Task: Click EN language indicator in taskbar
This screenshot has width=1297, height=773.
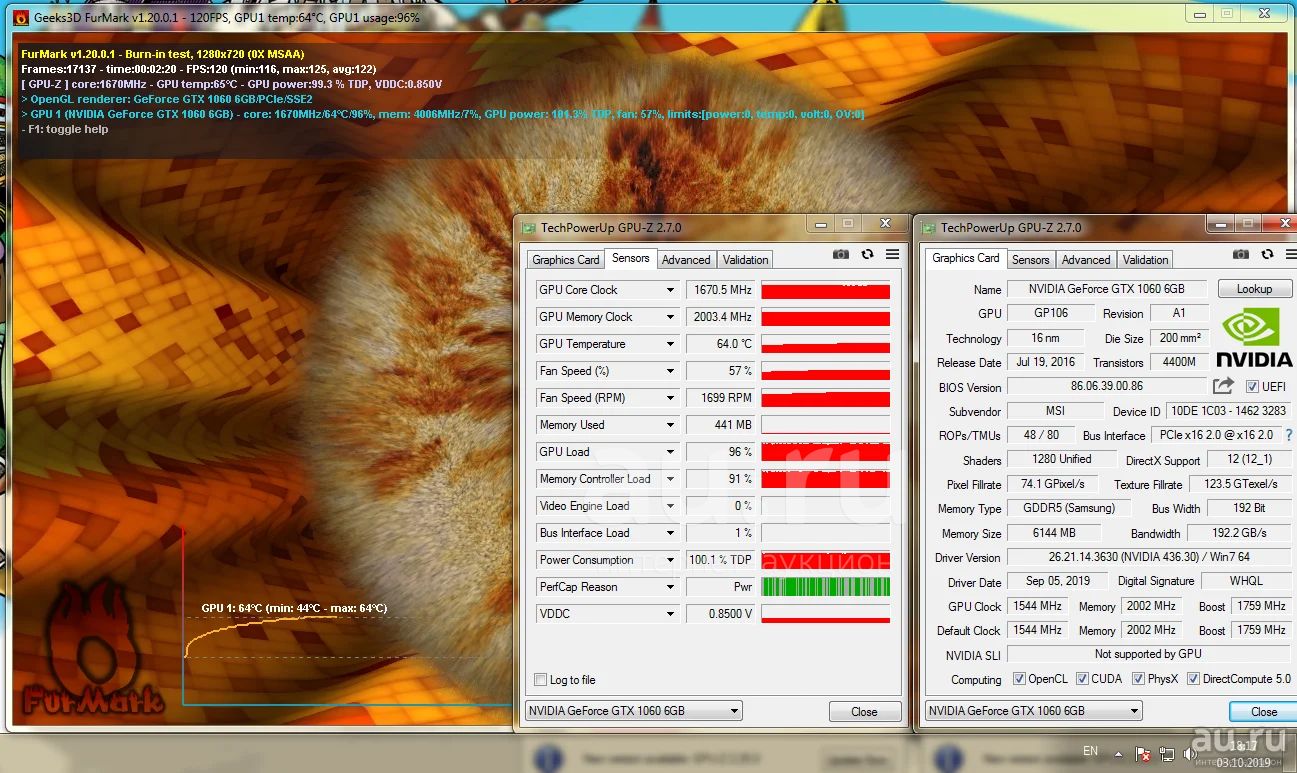Action: tap(1090, 751)
